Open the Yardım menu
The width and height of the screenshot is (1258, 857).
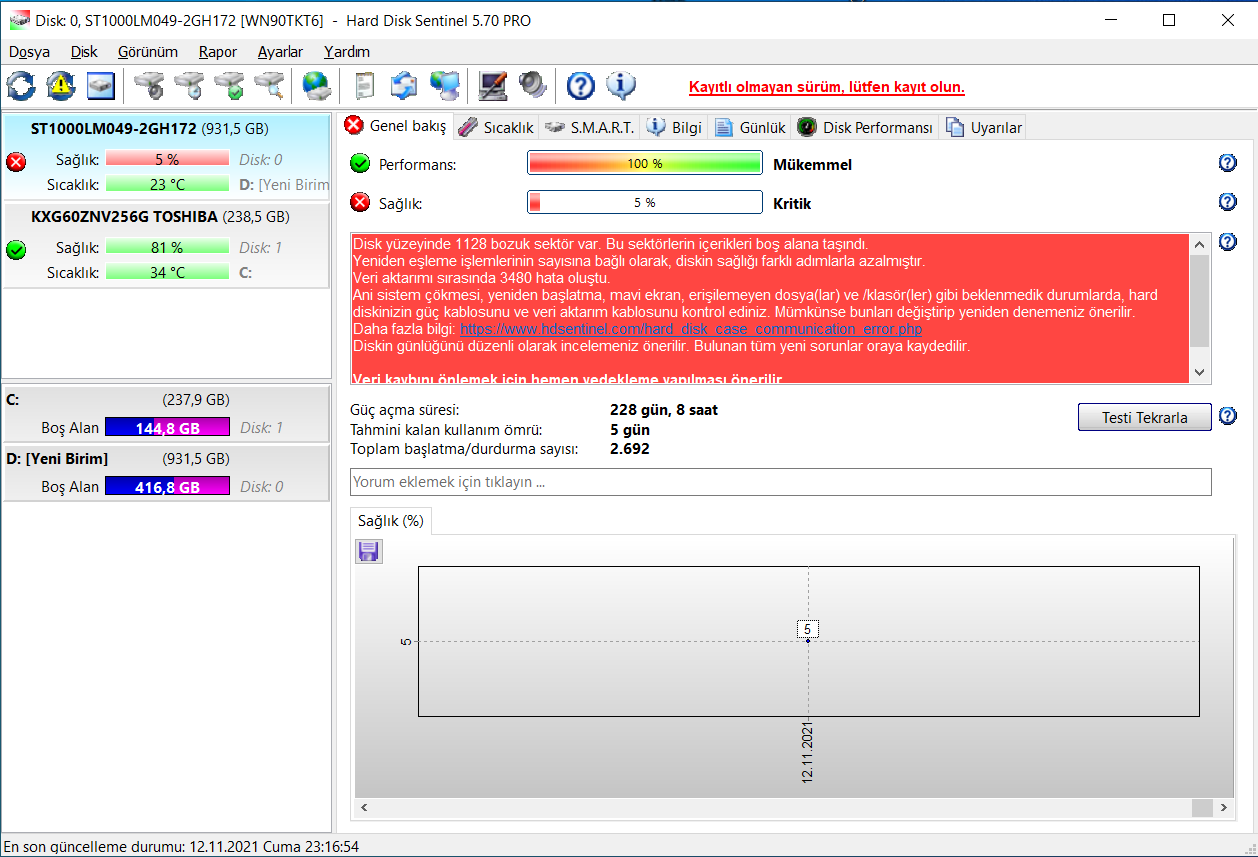pyautogui.click(x=347, y=52)
